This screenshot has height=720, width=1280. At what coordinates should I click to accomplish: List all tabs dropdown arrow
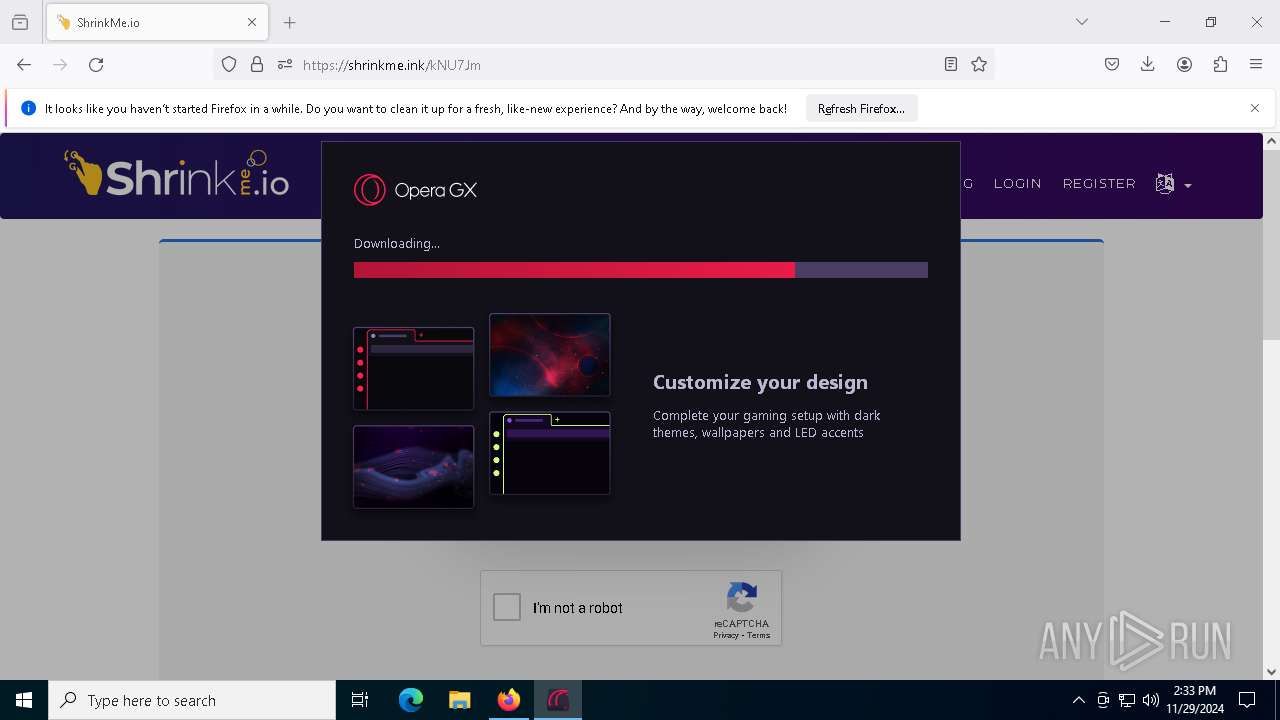coord(1082,22)
